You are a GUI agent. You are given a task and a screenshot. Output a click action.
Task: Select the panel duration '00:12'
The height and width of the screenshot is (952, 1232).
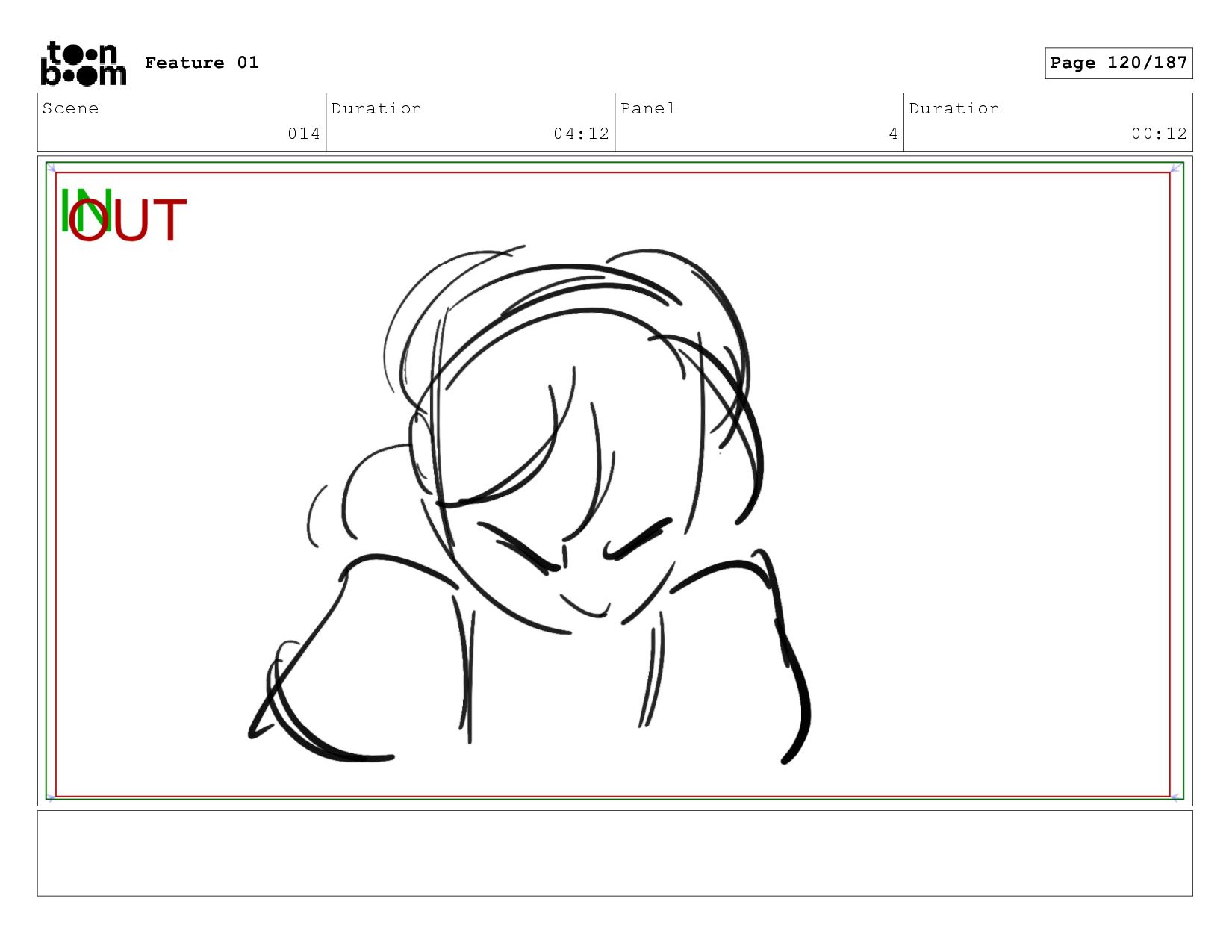(1159, 134)
